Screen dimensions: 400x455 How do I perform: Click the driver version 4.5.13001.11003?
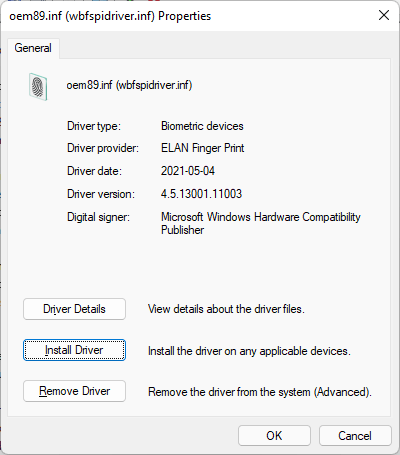pos(201,194)
